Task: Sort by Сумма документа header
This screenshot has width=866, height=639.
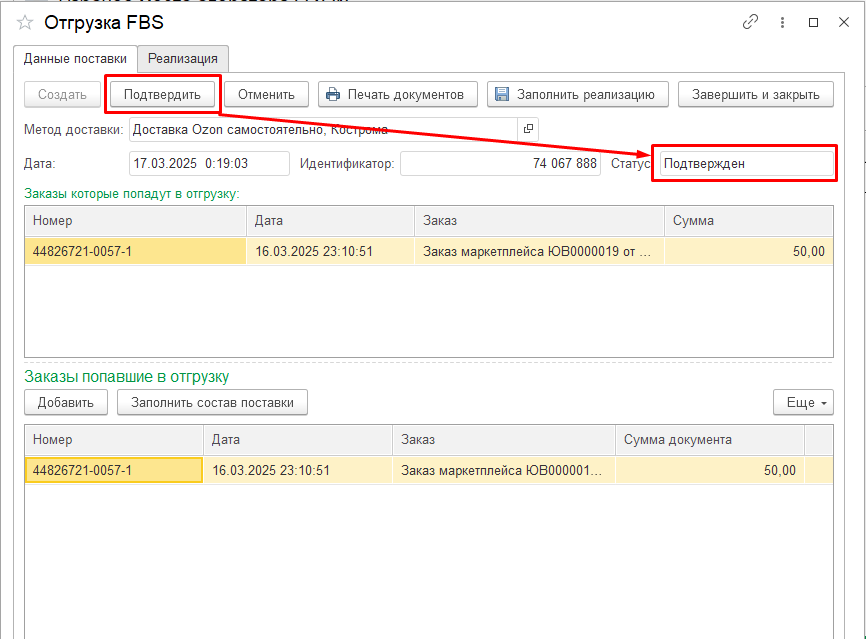Action: (x=710, y=440)
